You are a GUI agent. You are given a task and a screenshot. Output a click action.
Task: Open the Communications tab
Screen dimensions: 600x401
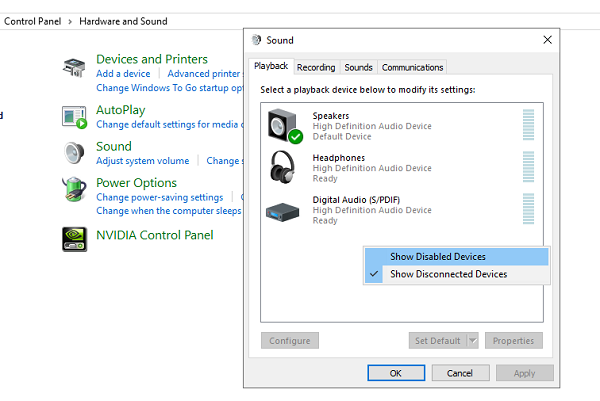point(412,68)
